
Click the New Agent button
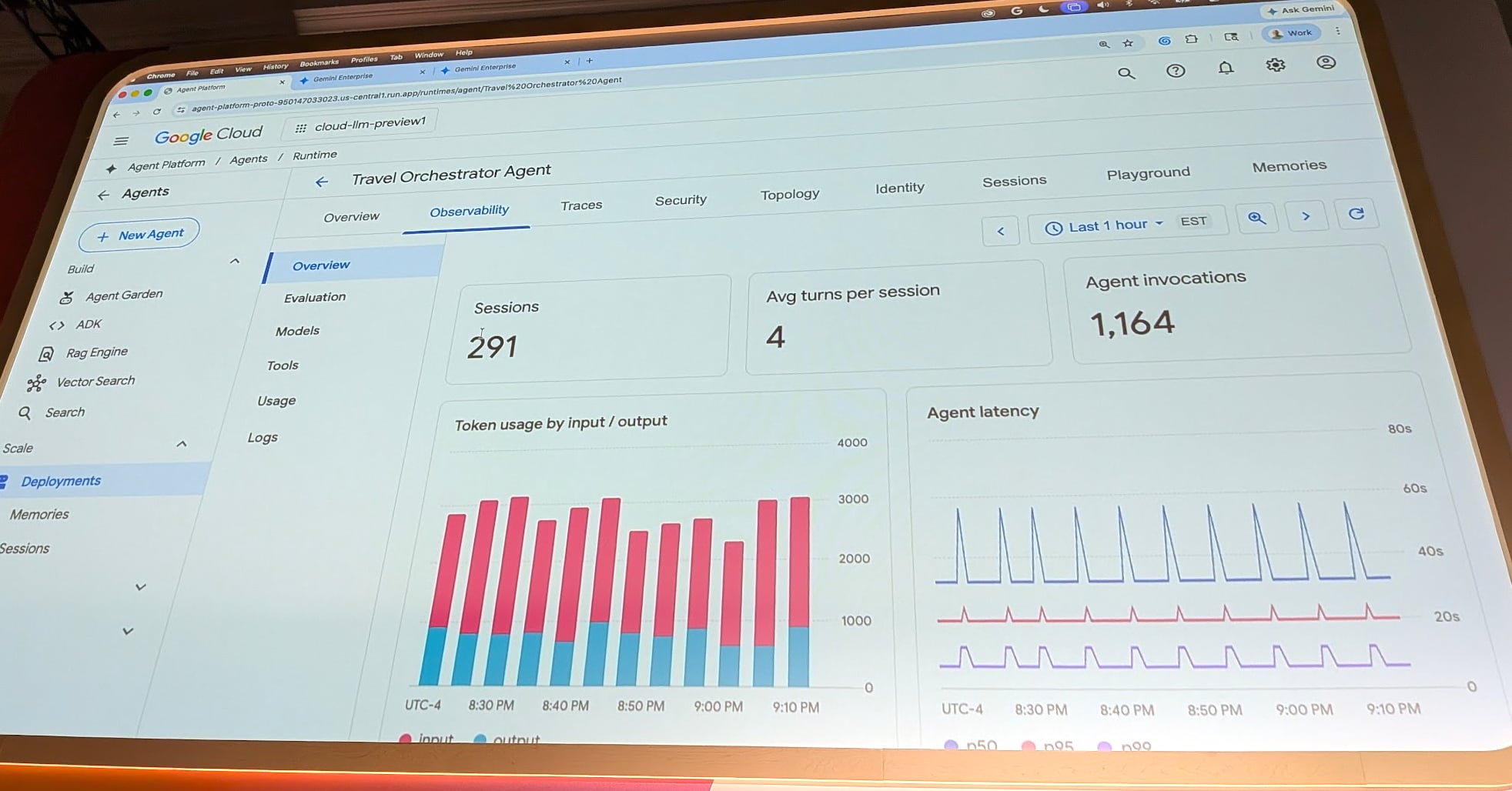tap(140, 235)
